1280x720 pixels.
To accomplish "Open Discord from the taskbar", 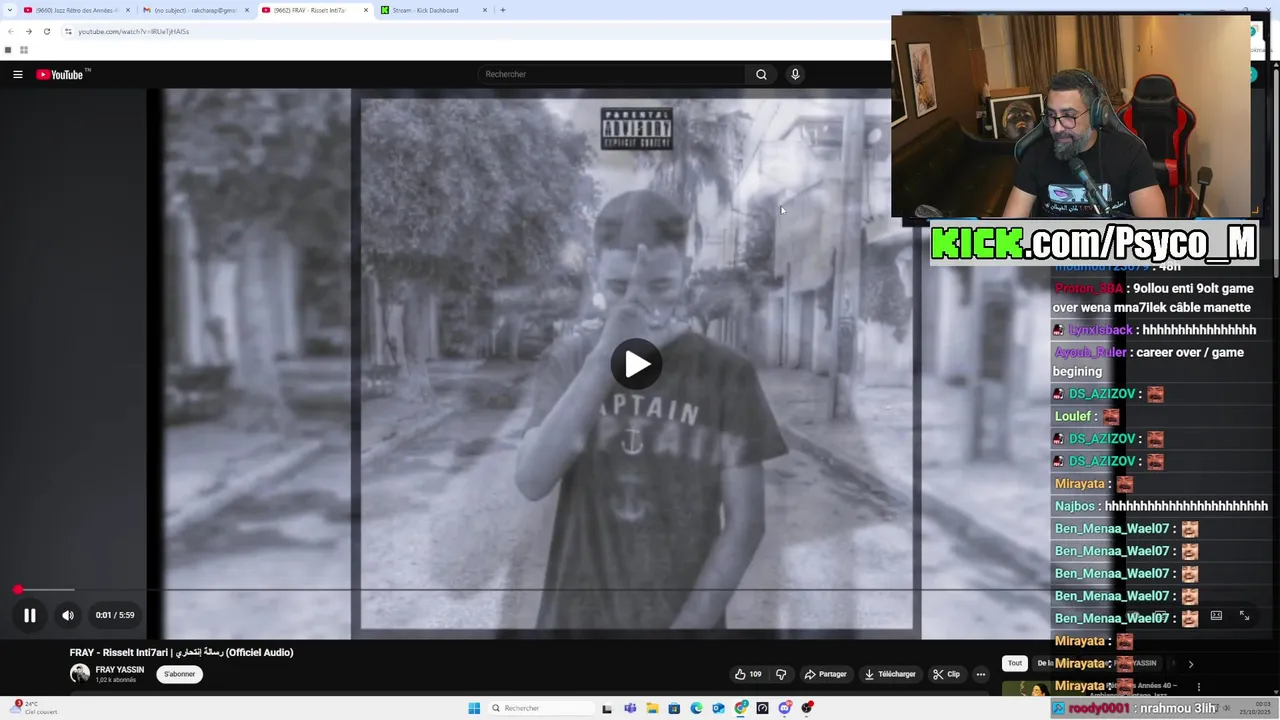I will point(785,708).
